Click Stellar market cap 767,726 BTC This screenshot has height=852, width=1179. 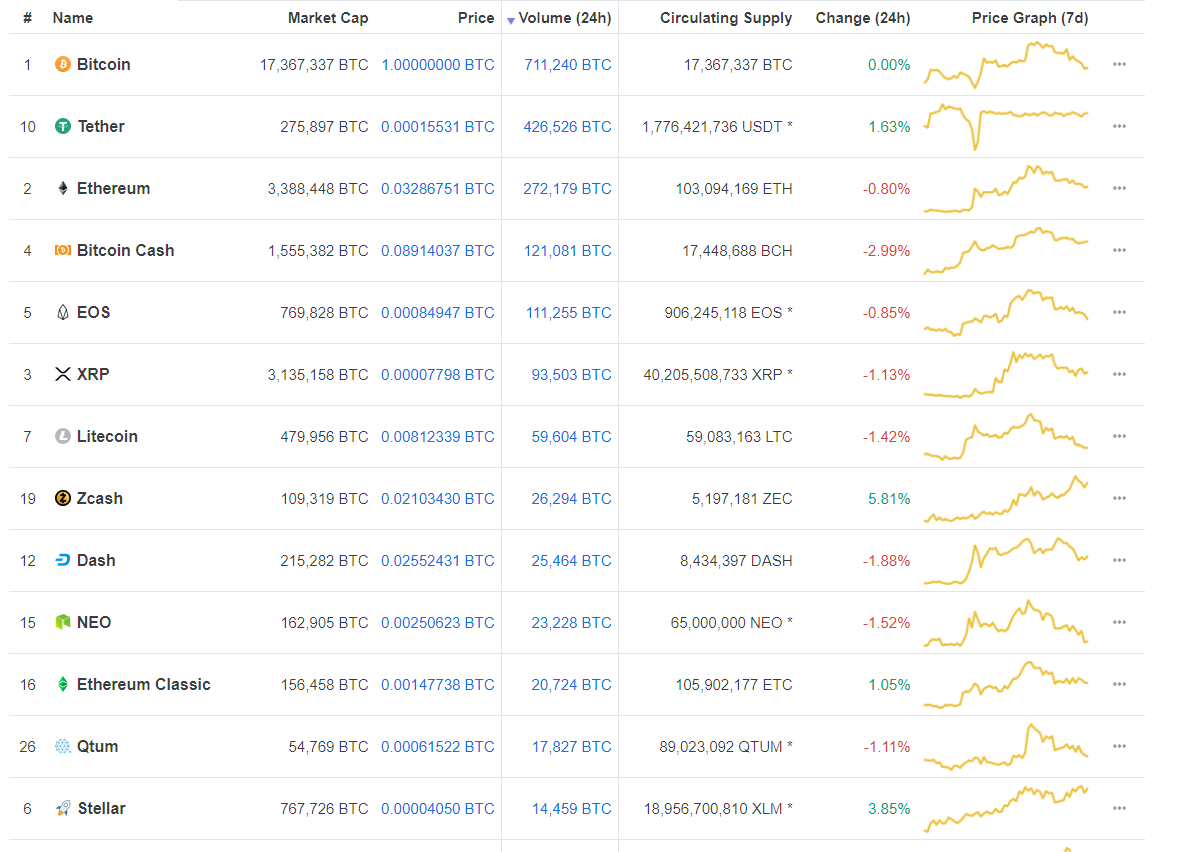(324, 809)
